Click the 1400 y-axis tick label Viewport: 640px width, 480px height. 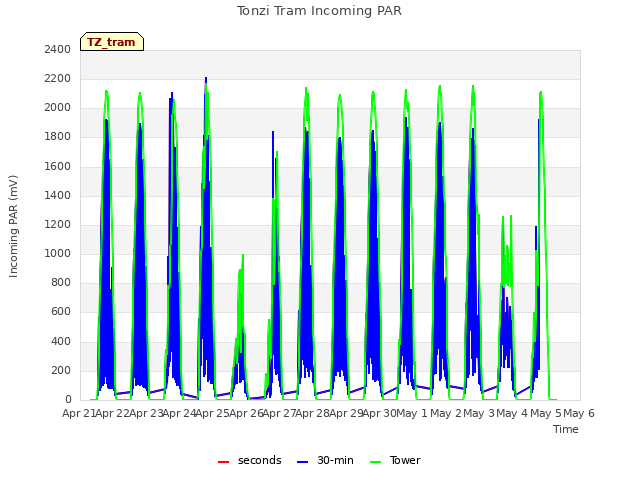(x=58, y=195)
